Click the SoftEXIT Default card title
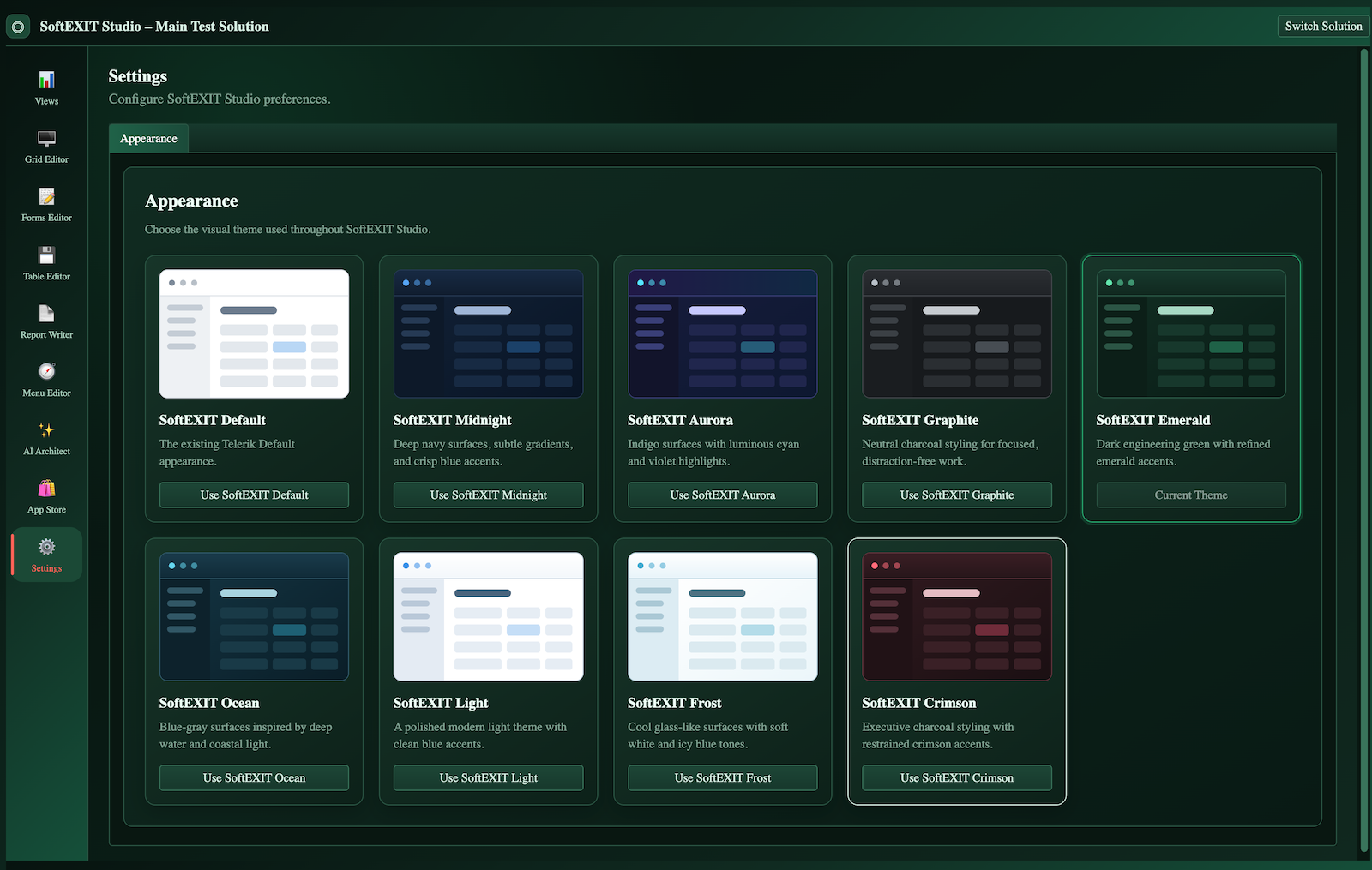The height and width of the screenshot is (870, 1372). [213, 420]
